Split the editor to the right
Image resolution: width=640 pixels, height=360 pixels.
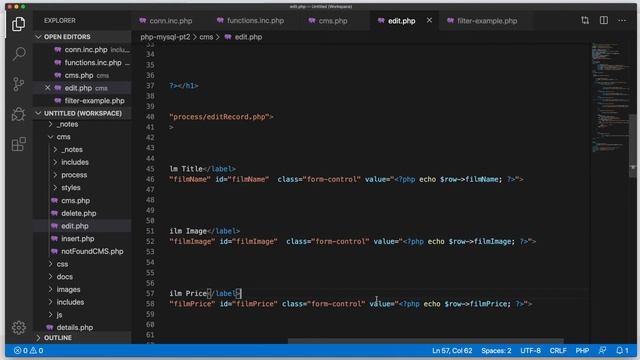[x=604, y=20]
